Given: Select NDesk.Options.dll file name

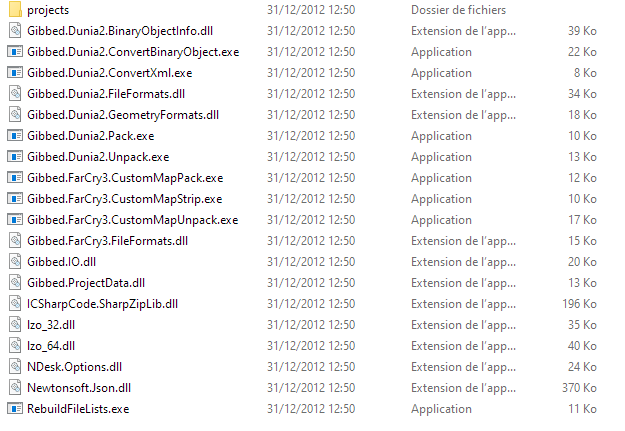Looking at the screenshot, I should point(75,367).
